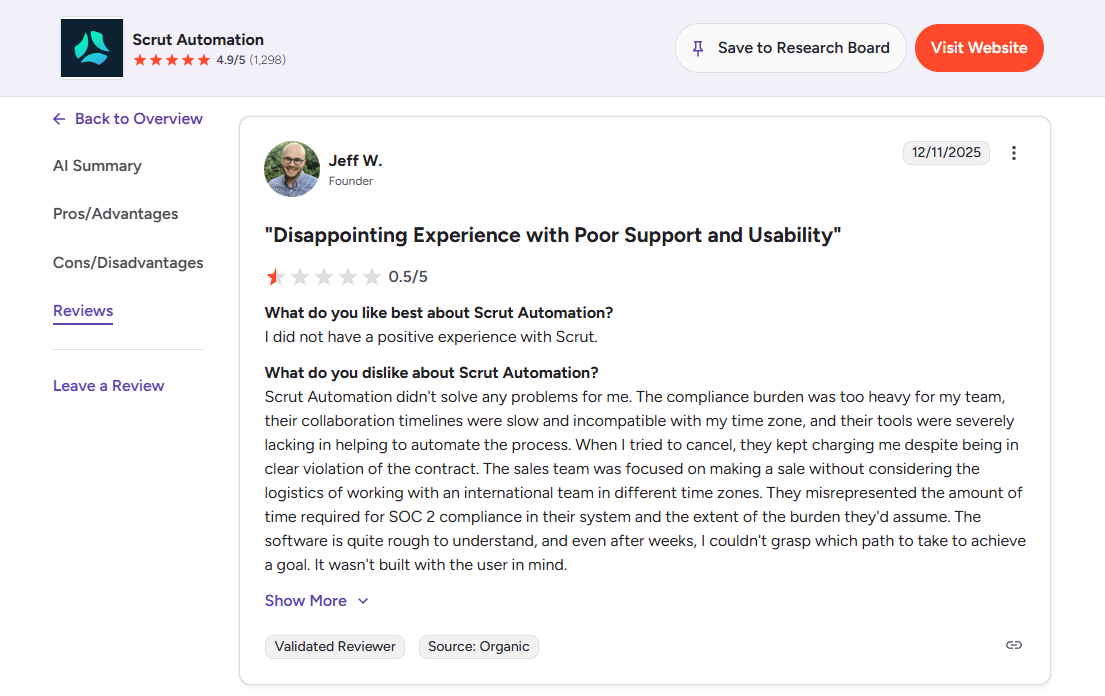Click the 12/11/2025 date chip
Image resolution: width=1105 pixels, height=696 pixels.
pos(946,152)
